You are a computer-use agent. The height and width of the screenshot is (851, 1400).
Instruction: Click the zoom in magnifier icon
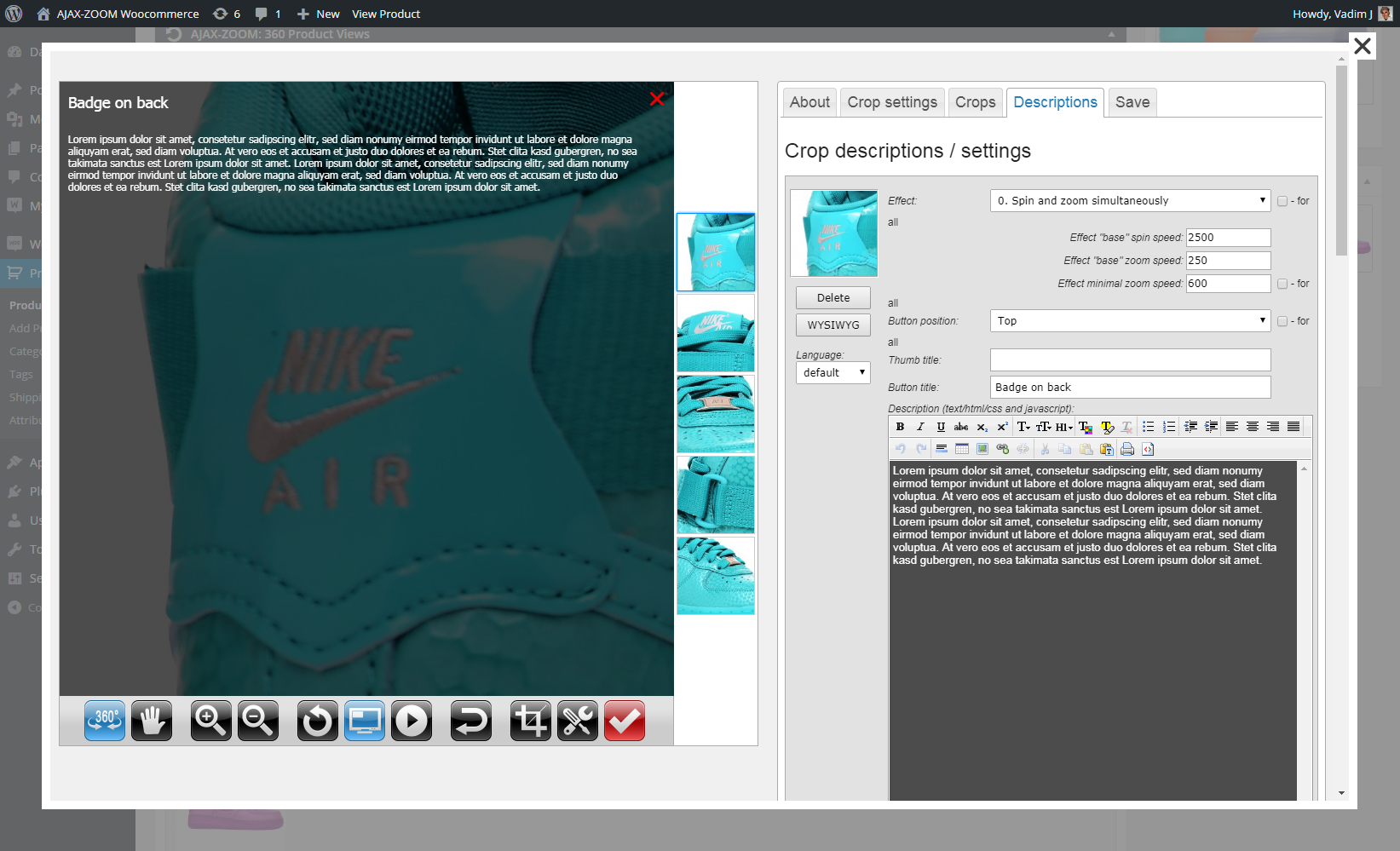pyautogui.click(x=211, y=721)
